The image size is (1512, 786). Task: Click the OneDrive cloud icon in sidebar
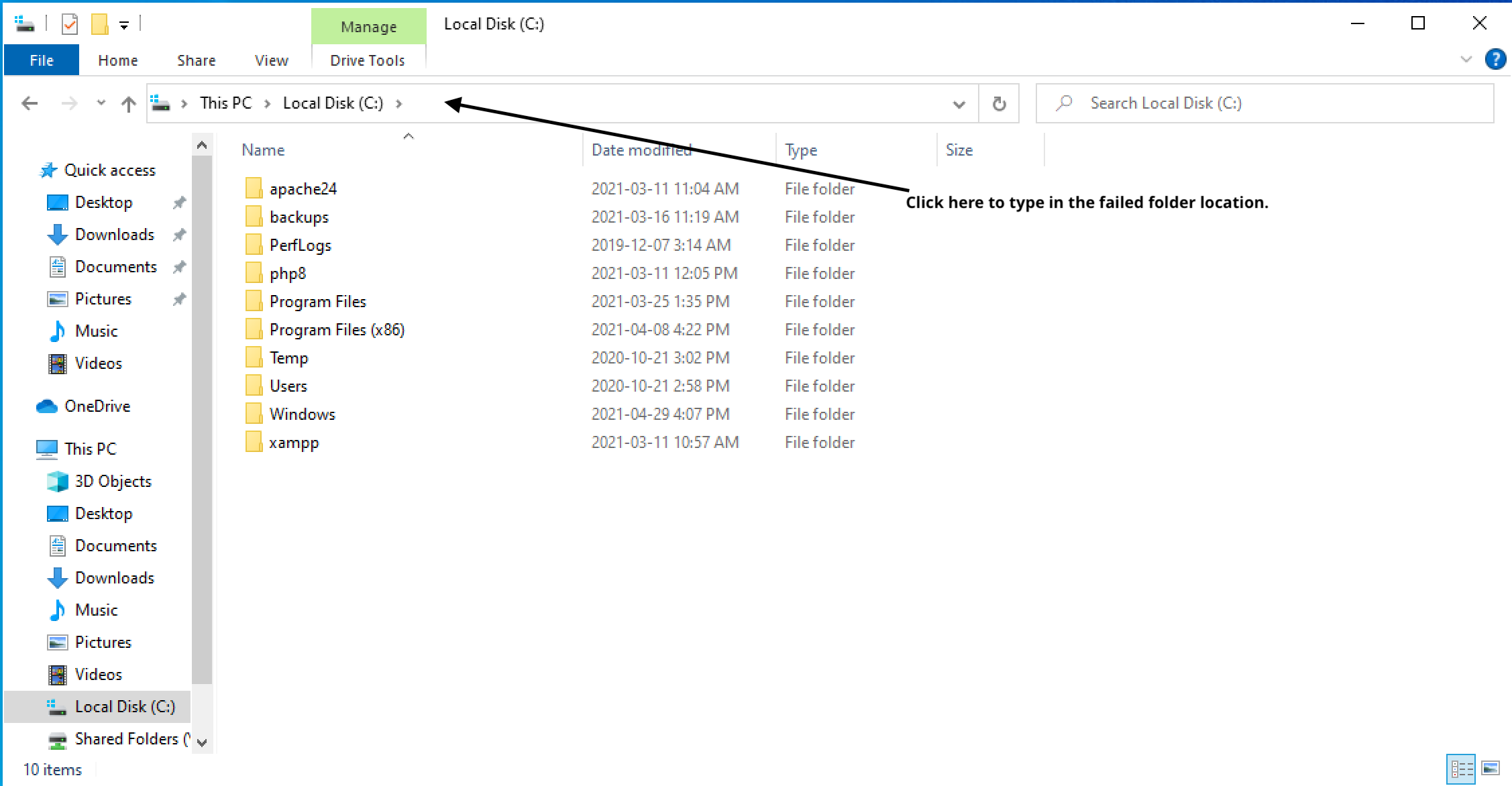coord(46,406)
